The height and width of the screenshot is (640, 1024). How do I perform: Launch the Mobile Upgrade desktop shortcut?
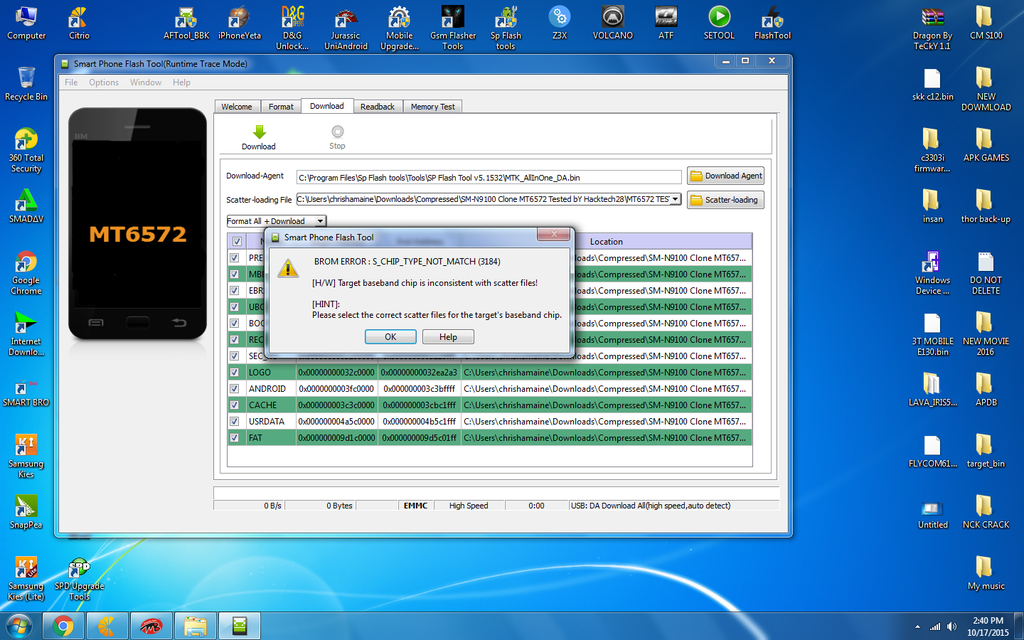[399, 28]
